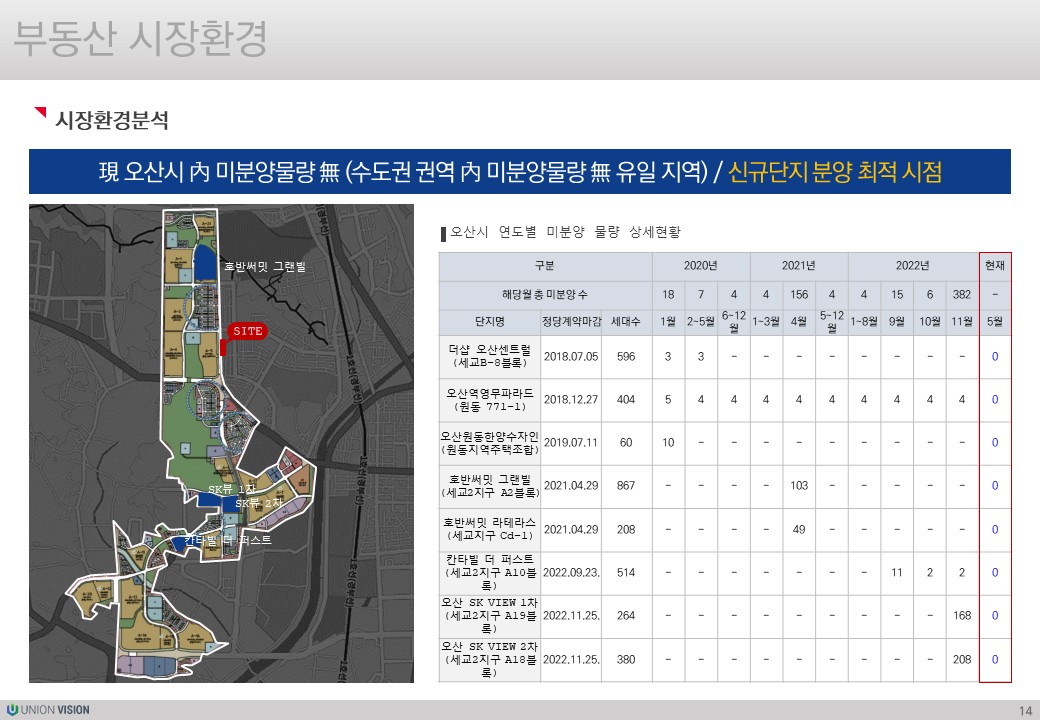Select the table title 오산시 연도별 미분양 물량 상세현황
The width and height of the screenshot is (1040, 720).
tap(565, 232)
